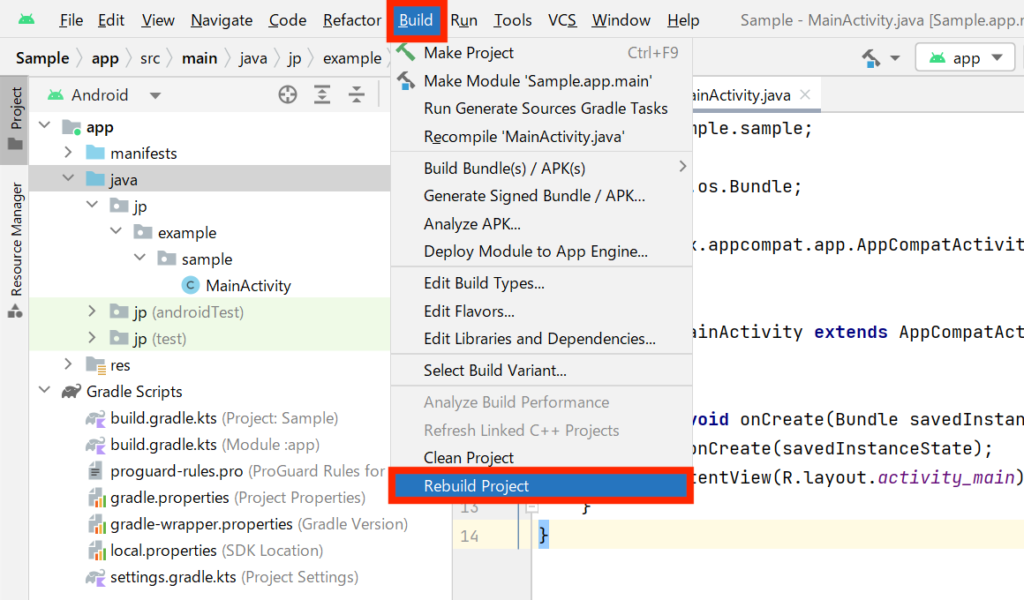Click the locate-file crosshair icon in Project panel
Screen dimensions: 1024x600
point(287,95)
